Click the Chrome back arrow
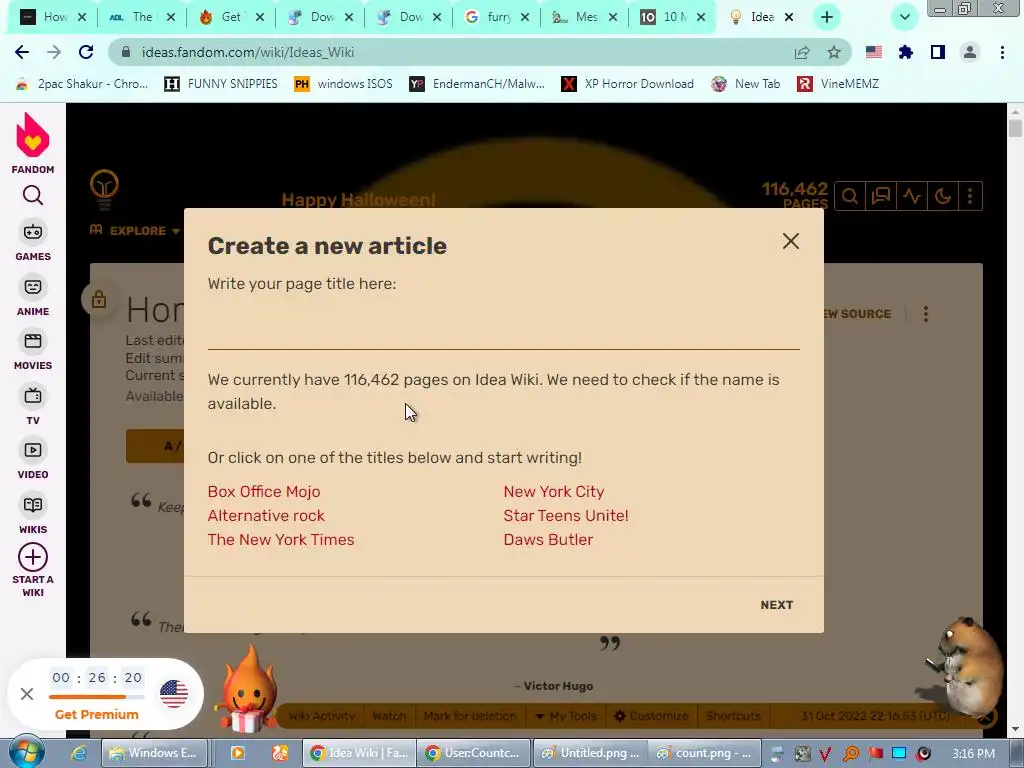This screenshot has height=768, width=1024. tap(22, 52)
